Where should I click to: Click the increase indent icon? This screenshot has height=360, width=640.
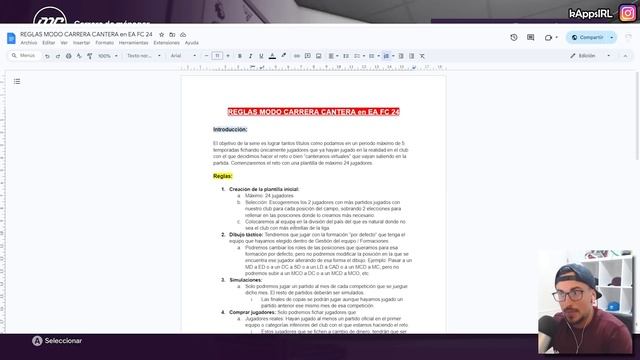pyautogui.click(x=412, y=56)
